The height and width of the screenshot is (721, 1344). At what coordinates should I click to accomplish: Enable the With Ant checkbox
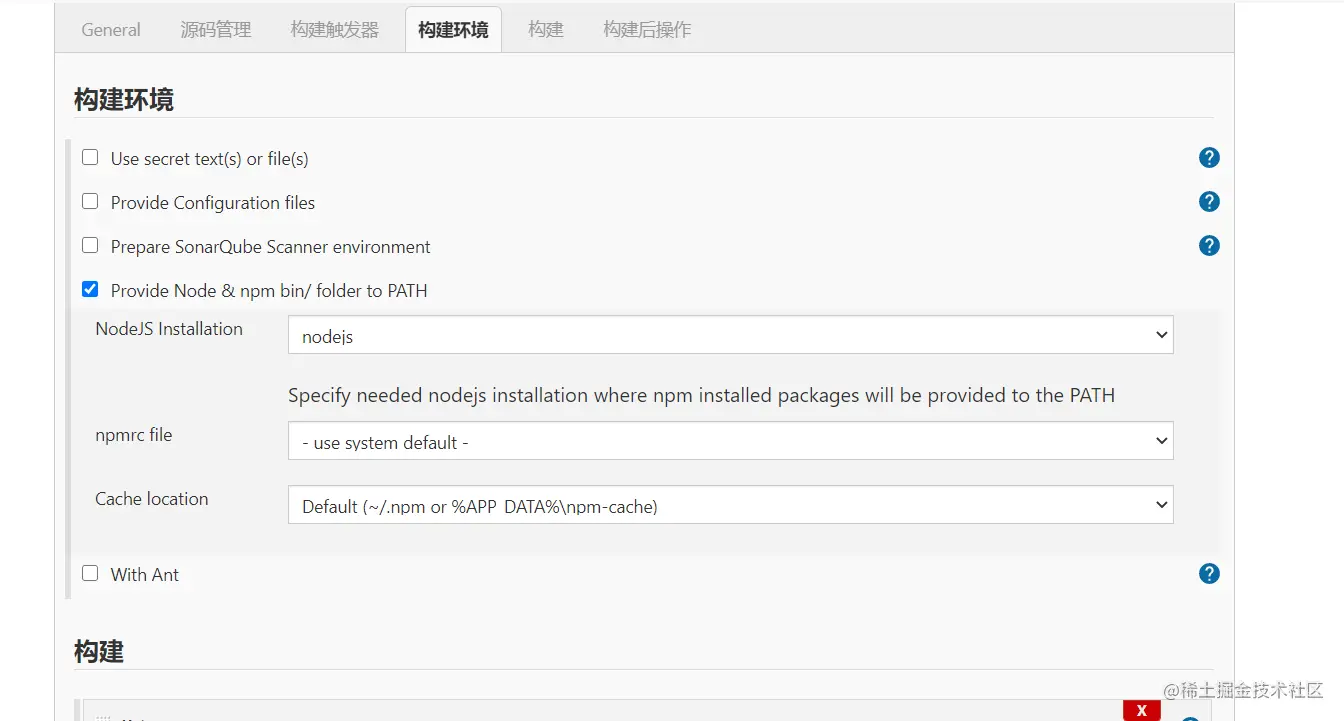pyautogui.click(x=90, y=574)
